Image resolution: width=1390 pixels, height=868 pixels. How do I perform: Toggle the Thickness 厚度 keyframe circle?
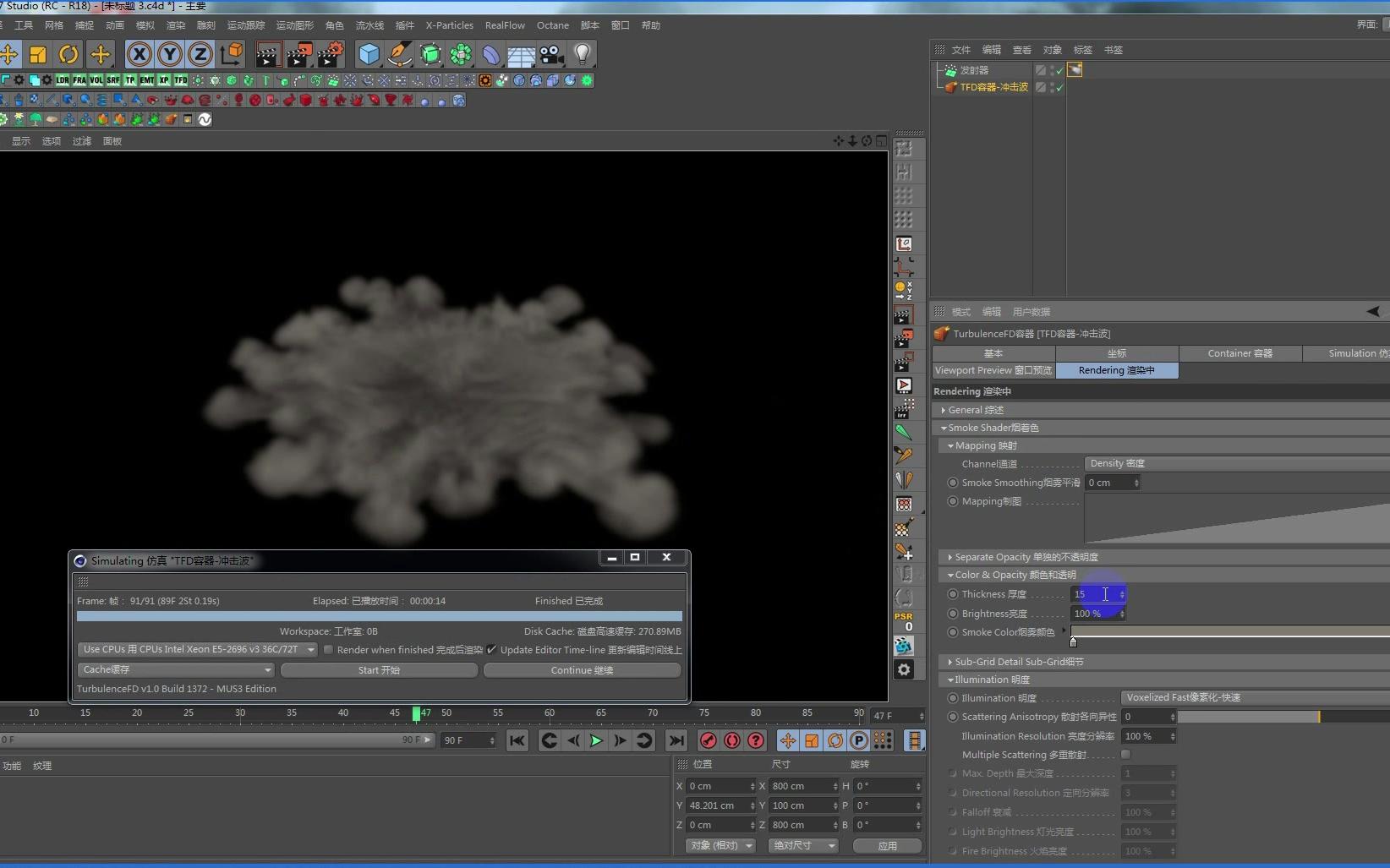point(953,594)
